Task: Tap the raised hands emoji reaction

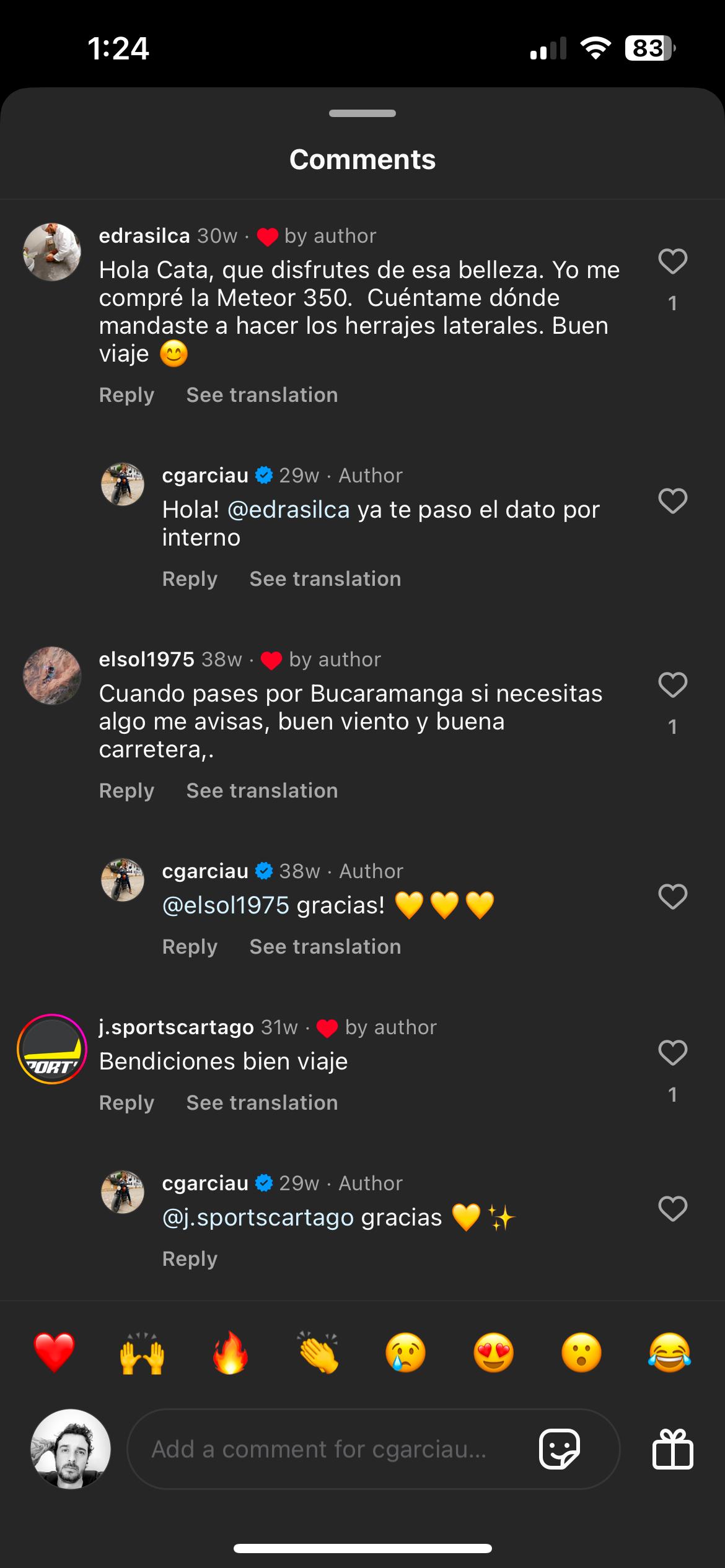Action: click(142, 1352)
